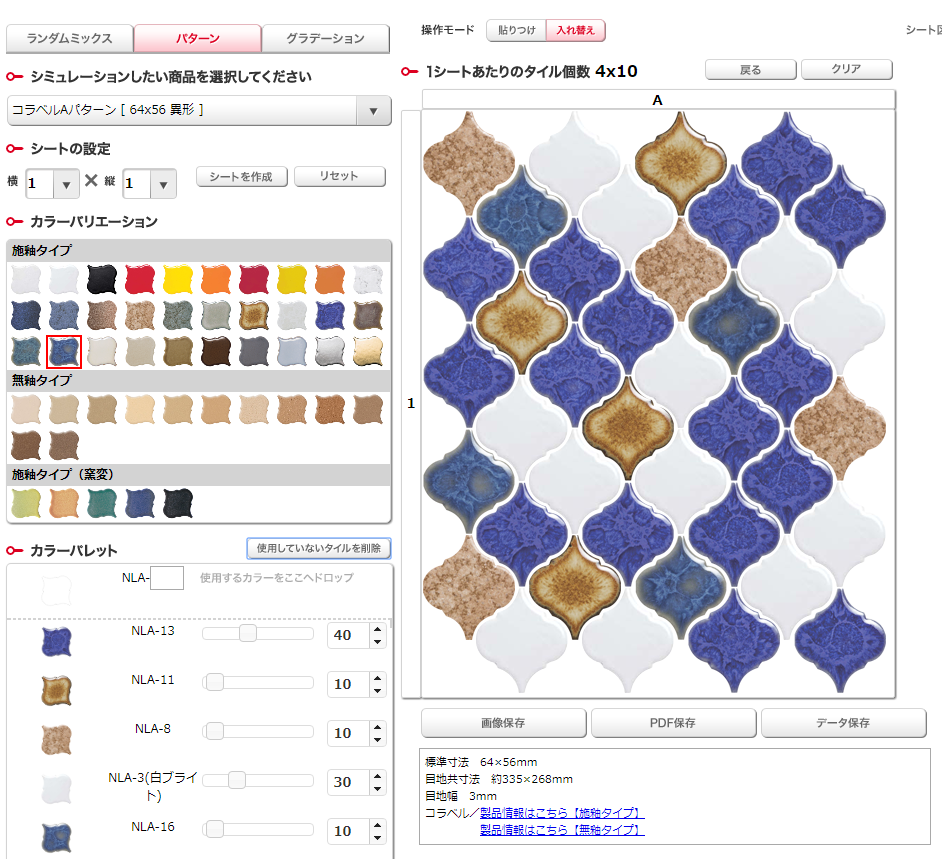This screenshot has width=942, height=859.
Task: Pick the red glazed tile swatch
Action: pyautogui.click(x=141, y=279)
